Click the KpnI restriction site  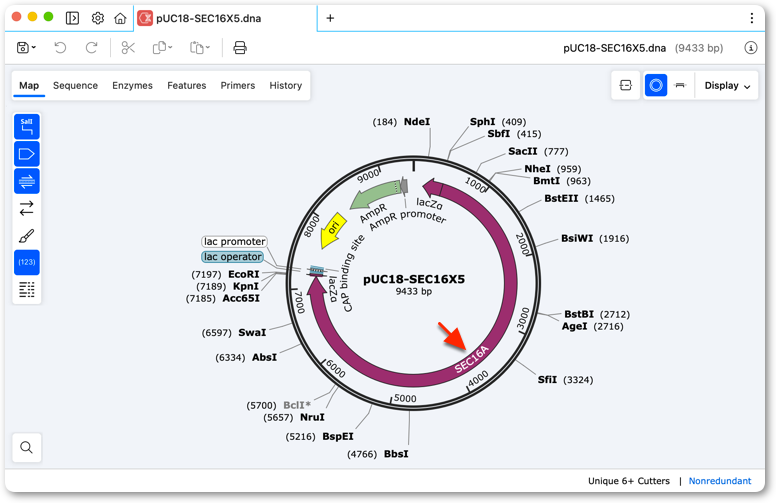pyautogui.click(x=246, y=287)
